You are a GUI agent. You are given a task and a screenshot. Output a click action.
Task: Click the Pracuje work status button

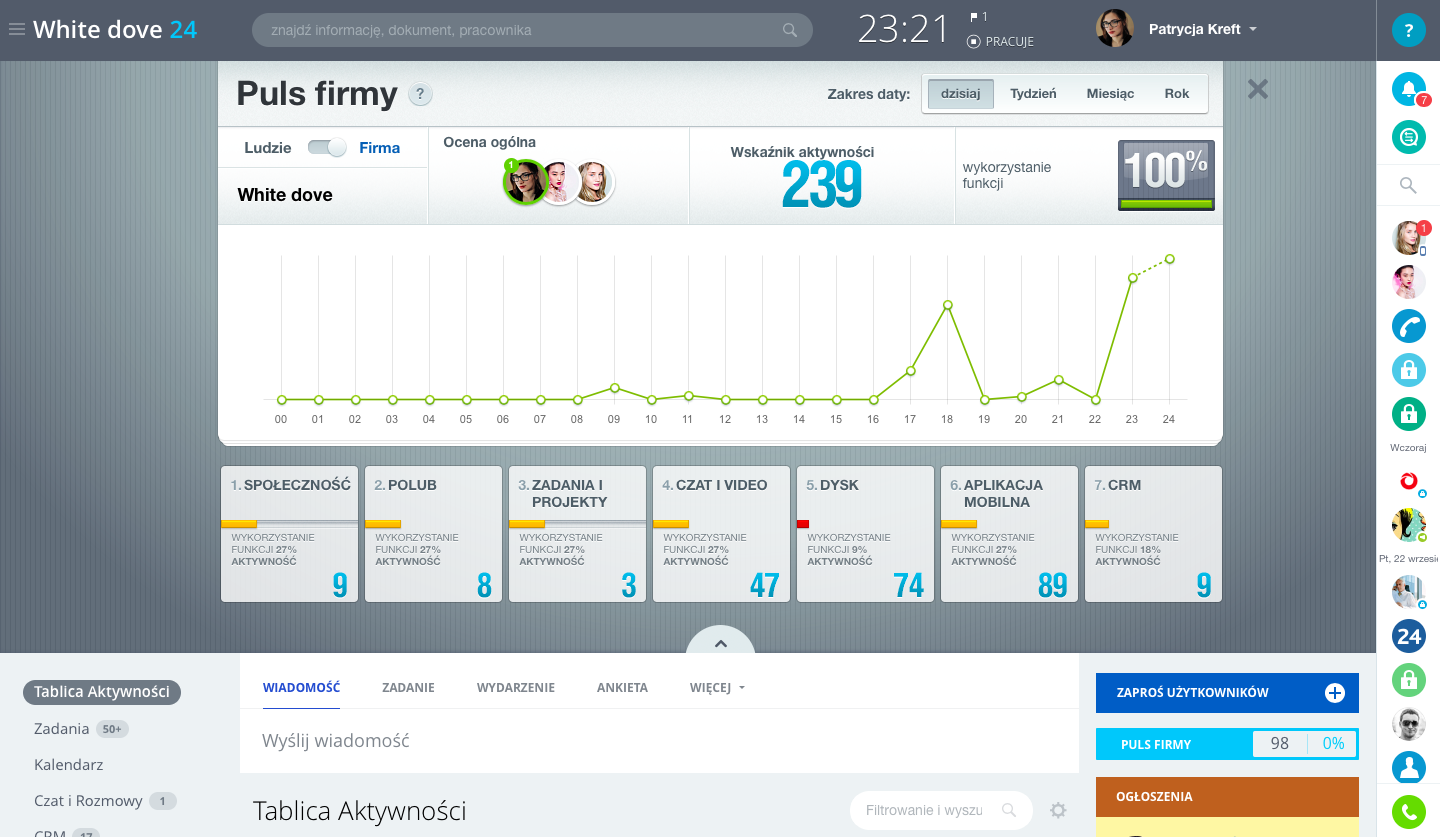1000,42
